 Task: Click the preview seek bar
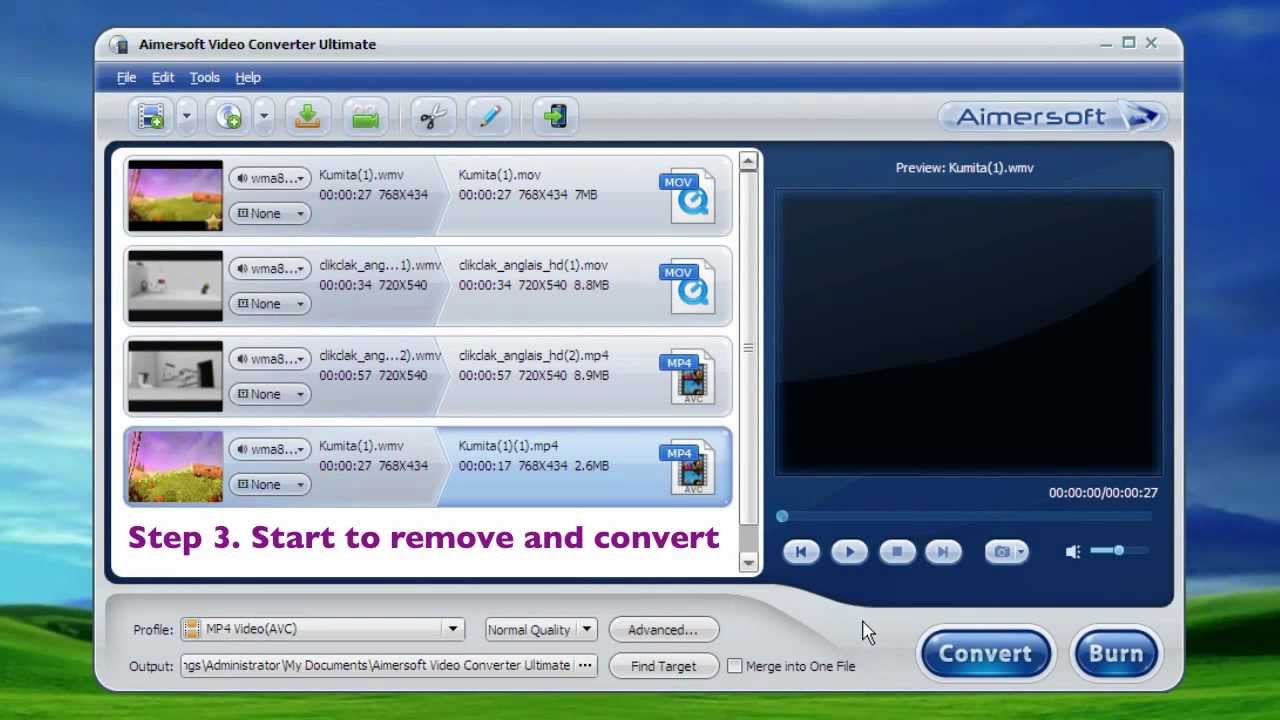(967, 516)
